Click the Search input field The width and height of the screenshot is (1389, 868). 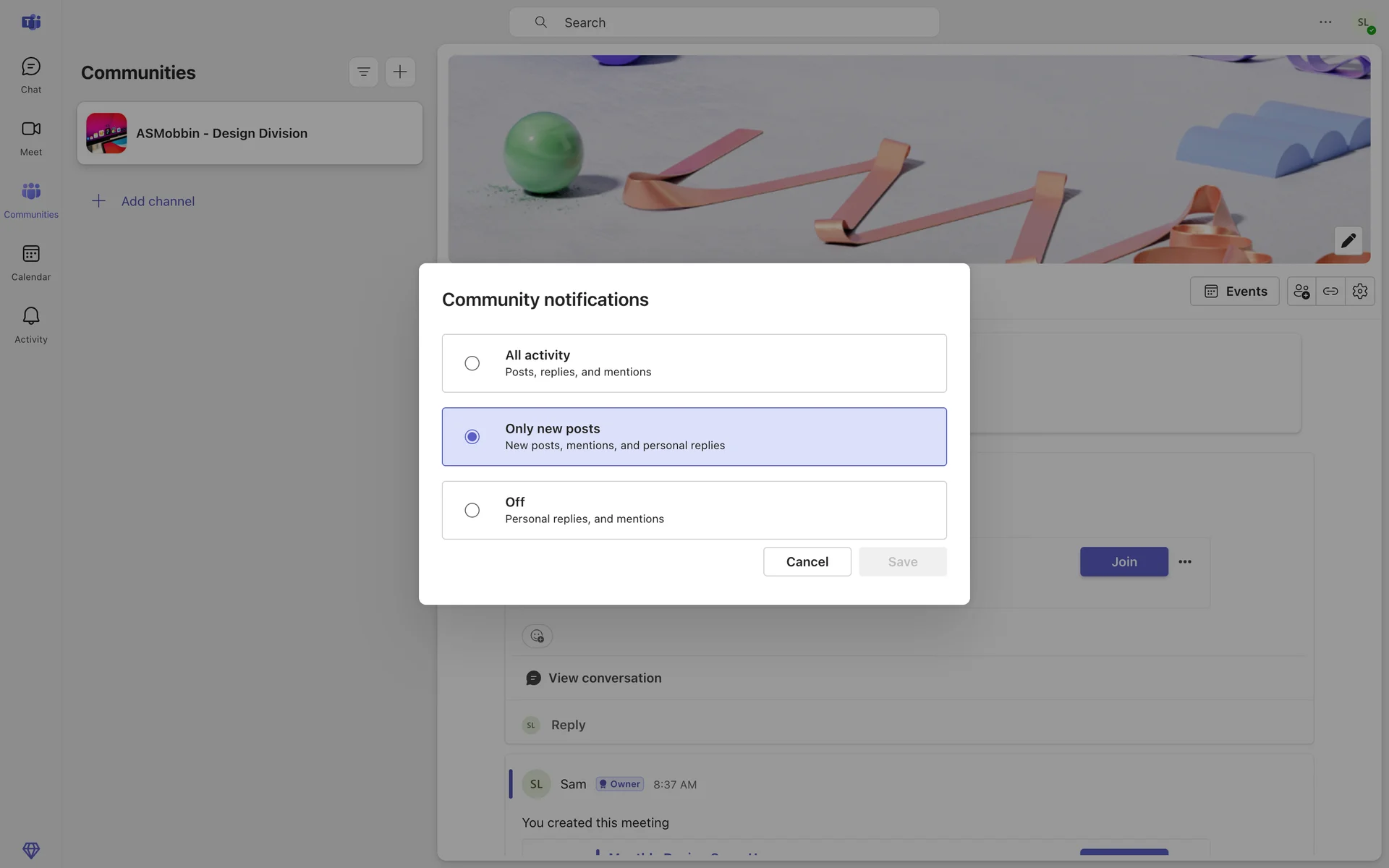[x=723, y=22]
